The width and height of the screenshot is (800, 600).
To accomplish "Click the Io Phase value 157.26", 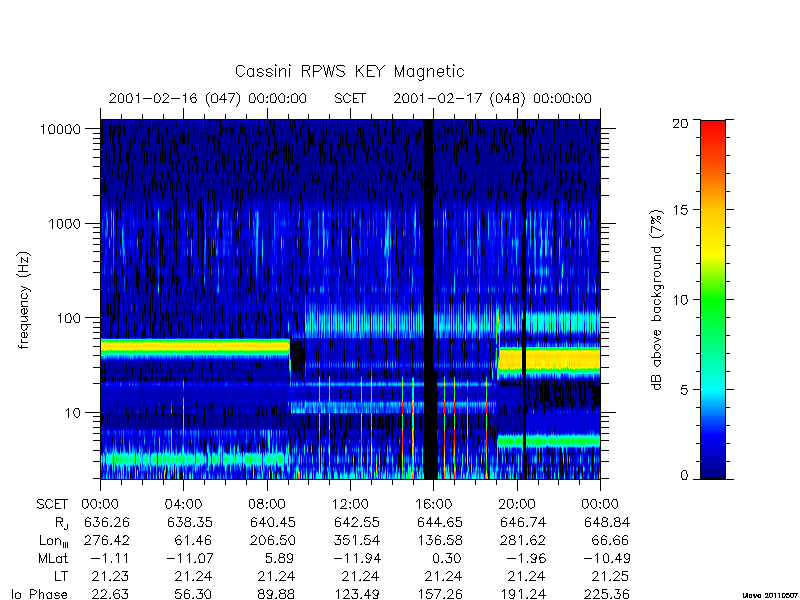I will point(440,594).
